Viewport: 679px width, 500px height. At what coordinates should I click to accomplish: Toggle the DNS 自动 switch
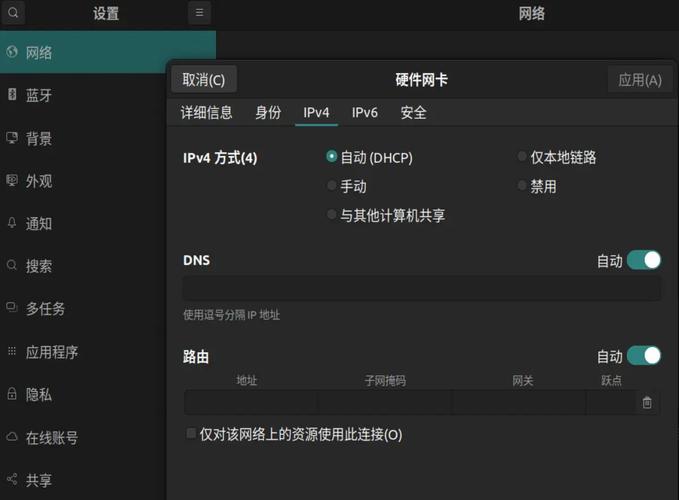644,260
